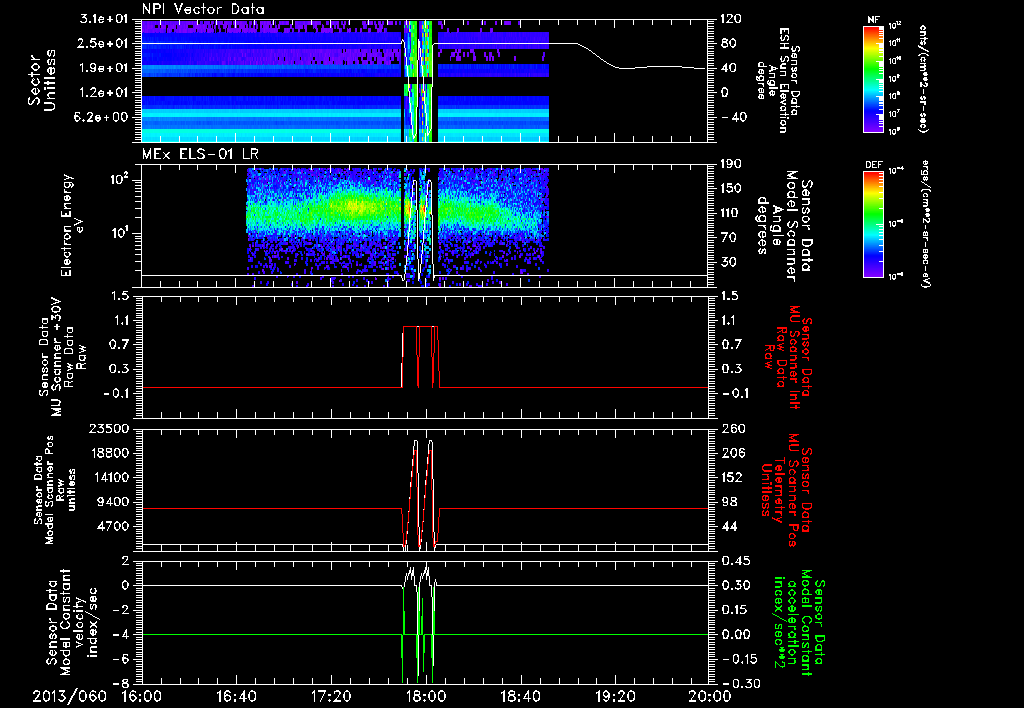Click the '80' sun elevation tick label

(728, 43)
